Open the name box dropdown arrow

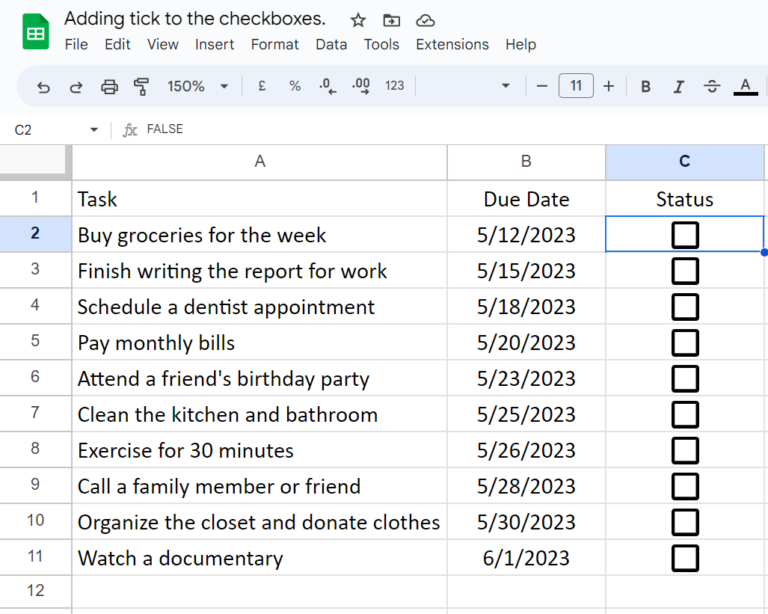[x=94, y=130]
